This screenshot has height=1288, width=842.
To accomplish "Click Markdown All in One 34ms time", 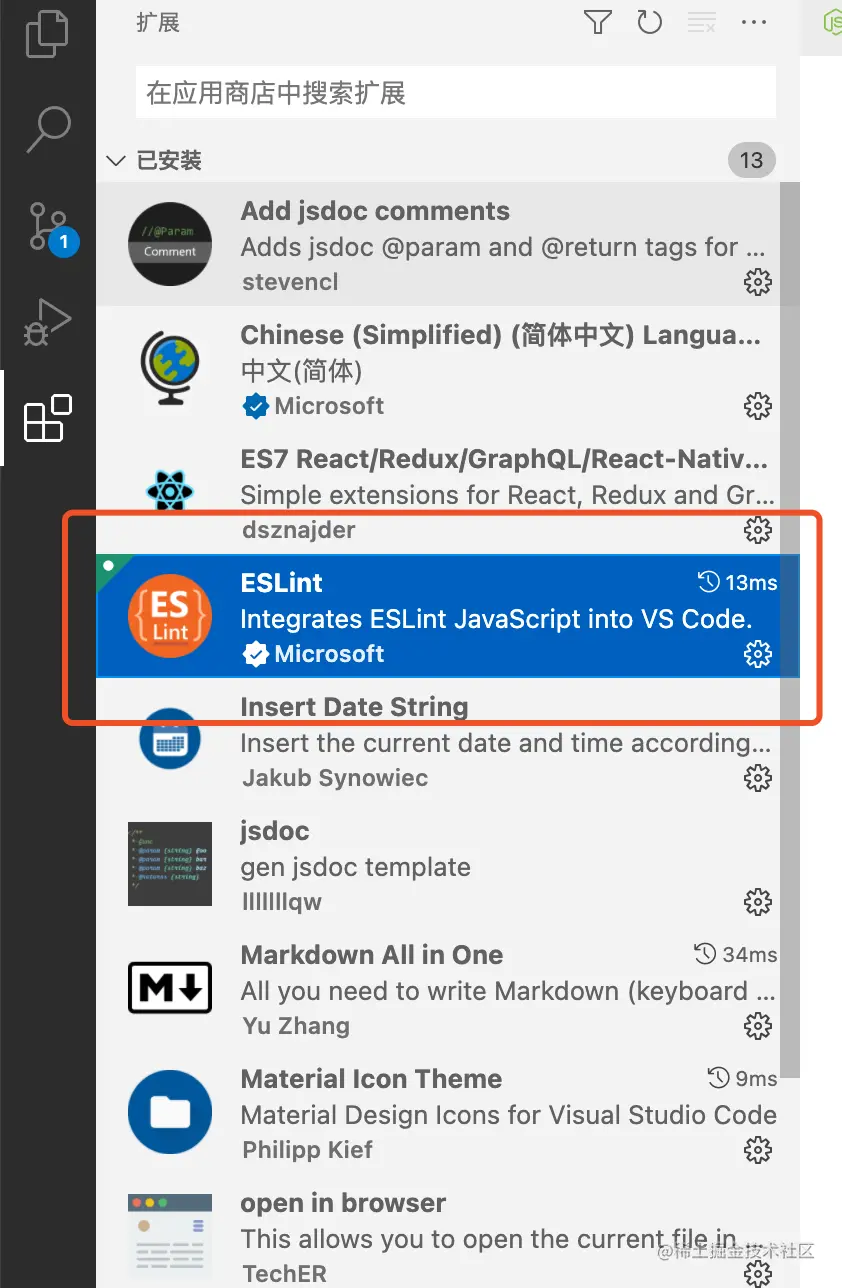I will pyautogui.click(x=736, y=955).
